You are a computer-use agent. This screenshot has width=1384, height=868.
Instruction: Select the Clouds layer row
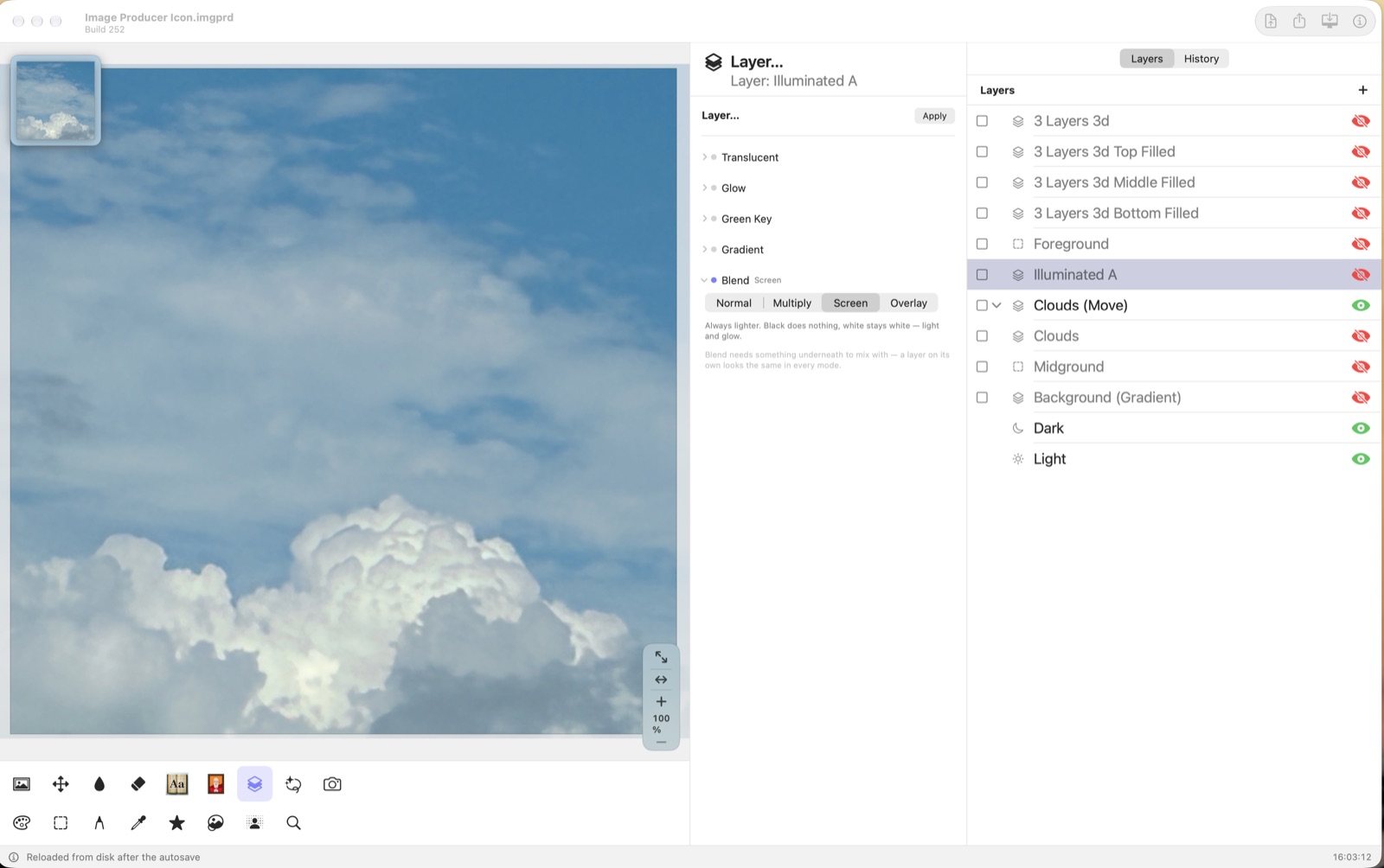(x=1174, y=336)
